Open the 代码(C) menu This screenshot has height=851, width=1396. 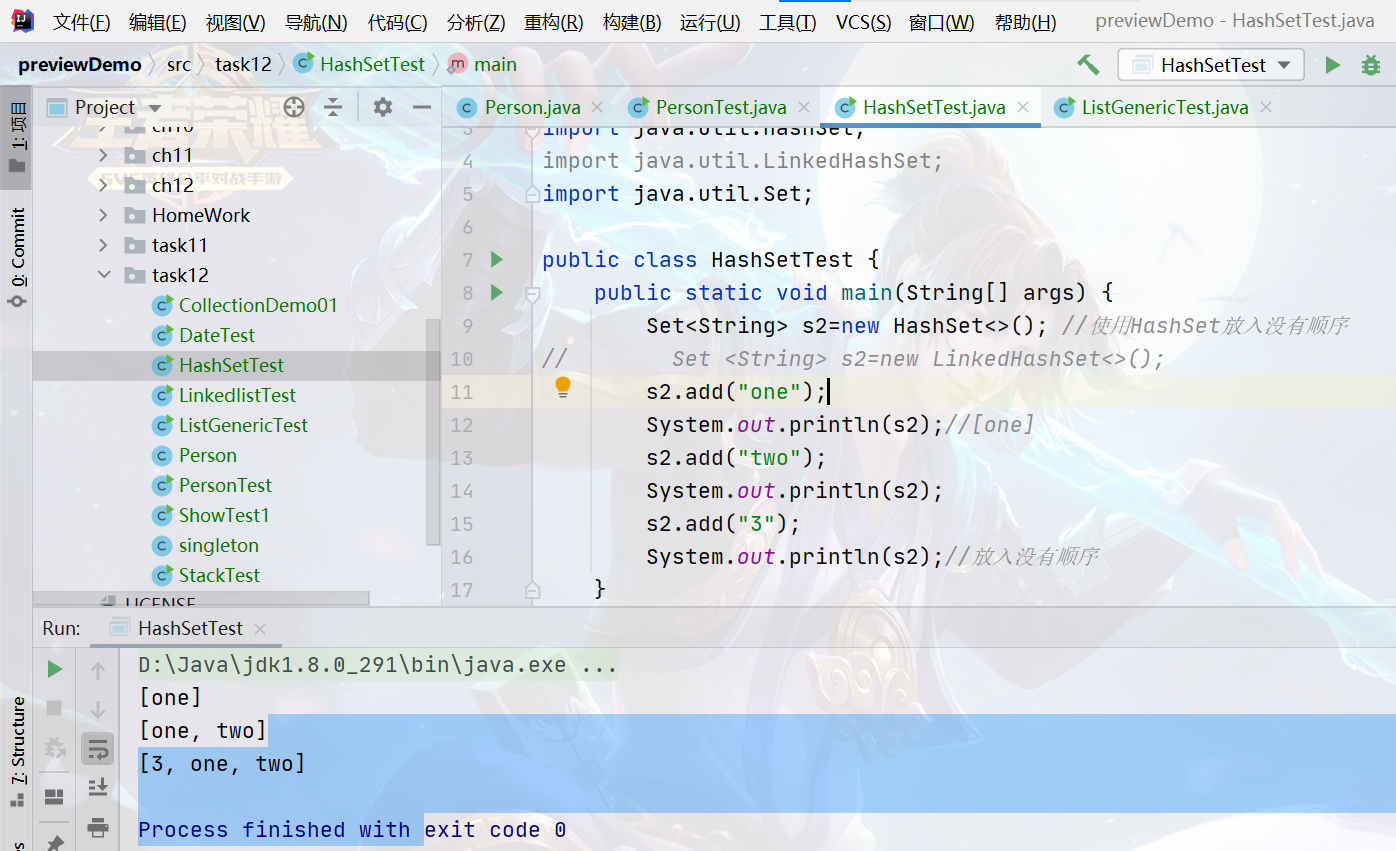tap(397, 22)
